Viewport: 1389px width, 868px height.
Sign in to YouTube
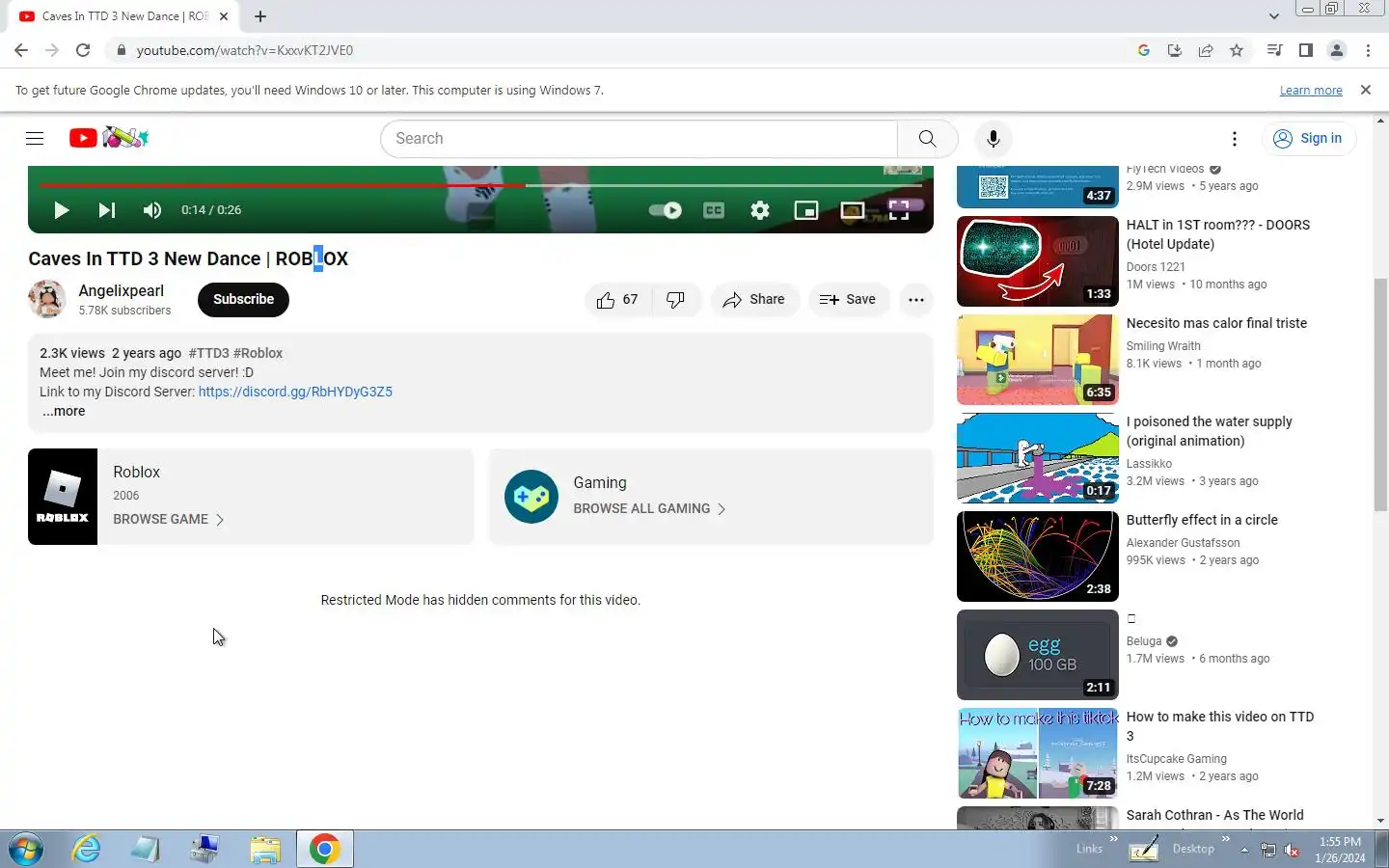1309,139
